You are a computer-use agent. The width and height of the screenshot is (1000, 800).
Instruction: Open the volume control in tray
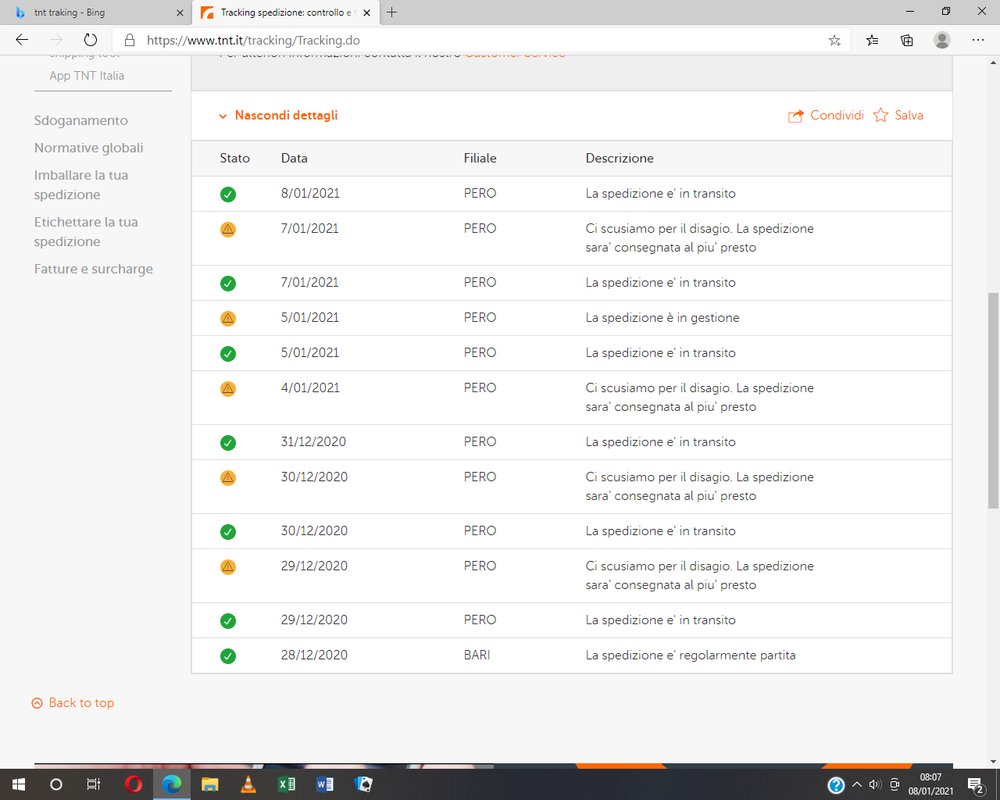(x=875, y=785)
